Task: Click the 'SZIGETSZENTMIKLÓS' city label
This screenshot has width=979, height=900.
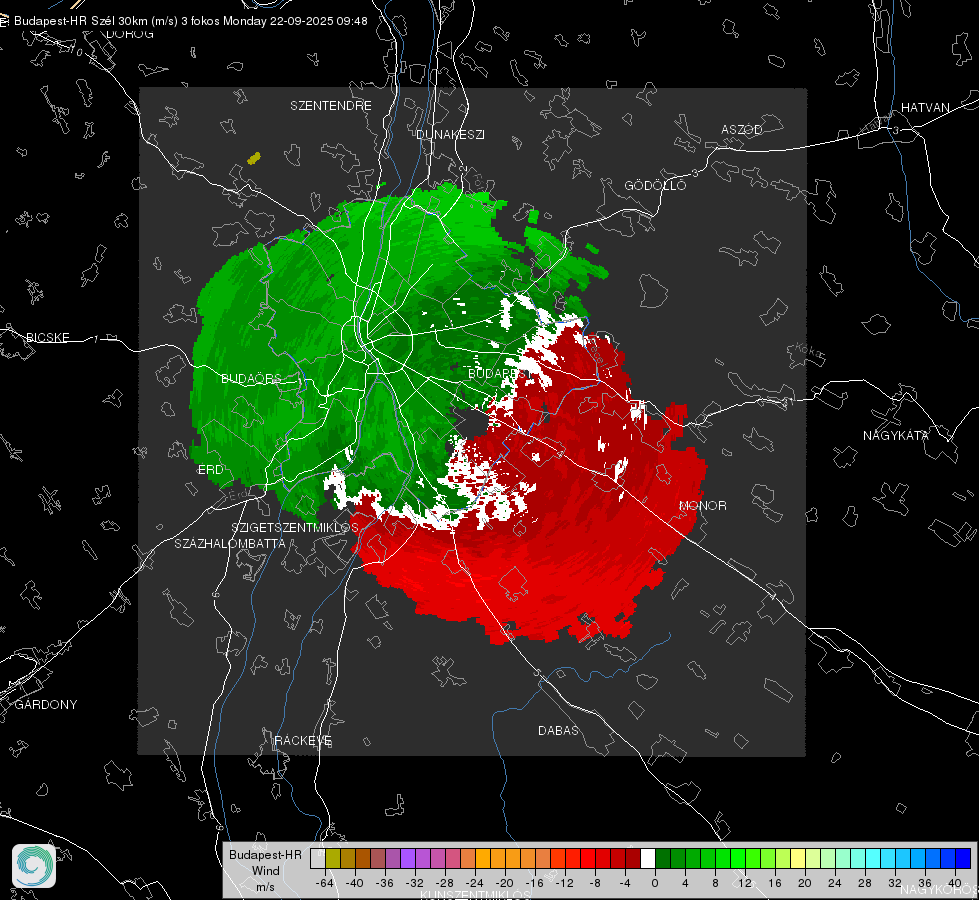Action: [x=295, y=527]
